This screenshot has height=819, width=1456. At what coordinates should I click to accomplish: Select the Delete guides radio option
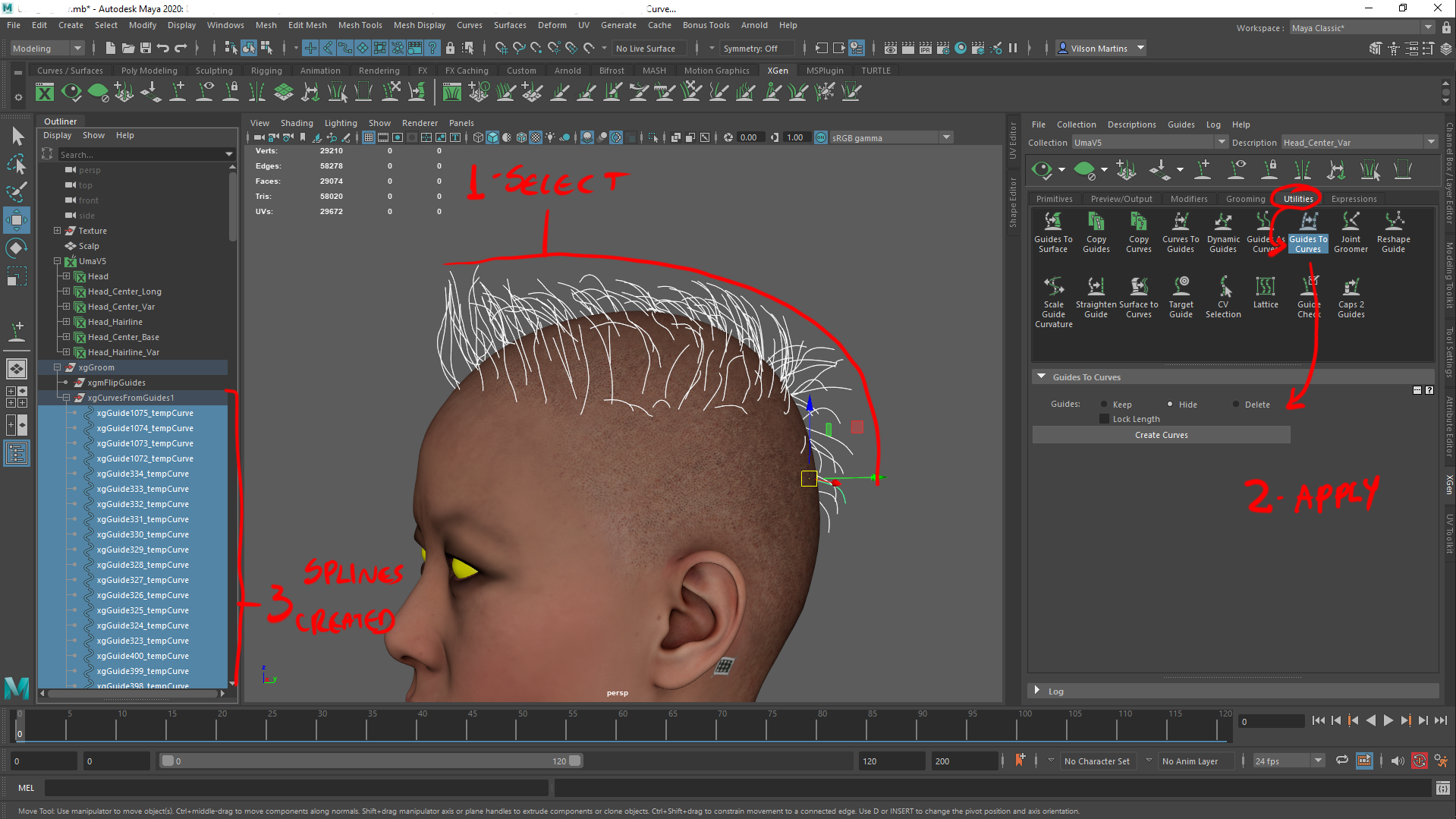click(1236, 405)
